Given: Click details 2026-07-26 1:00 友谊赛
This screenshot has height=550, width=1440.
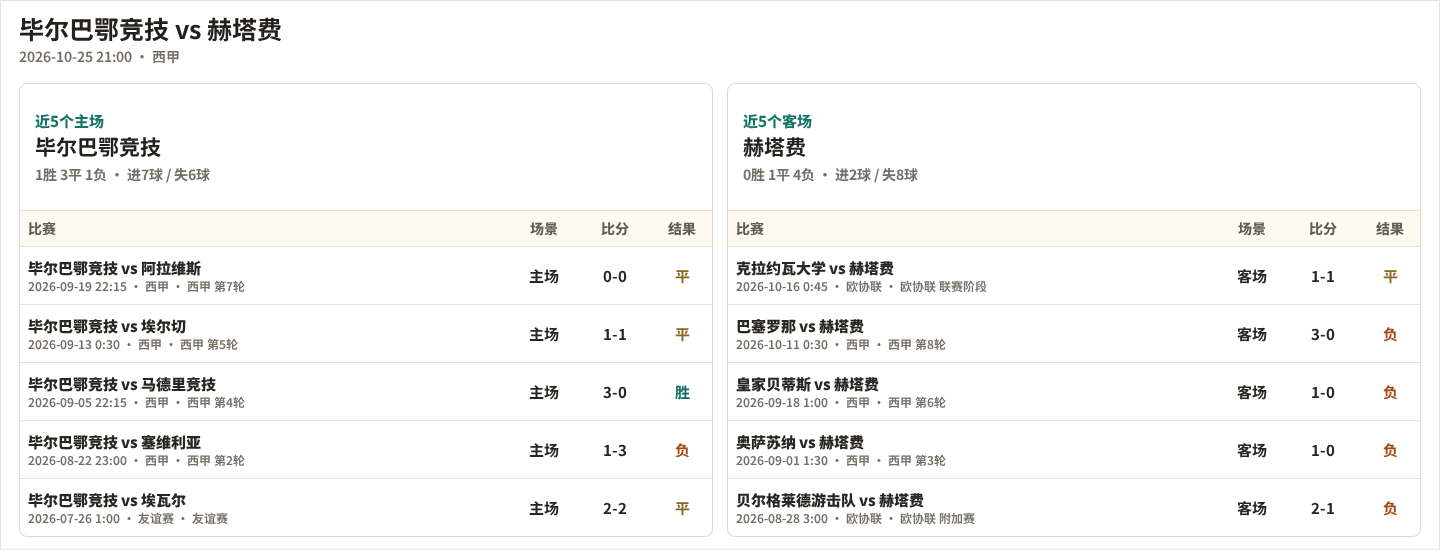Looking at the screenshot, I should pos(128,519).
